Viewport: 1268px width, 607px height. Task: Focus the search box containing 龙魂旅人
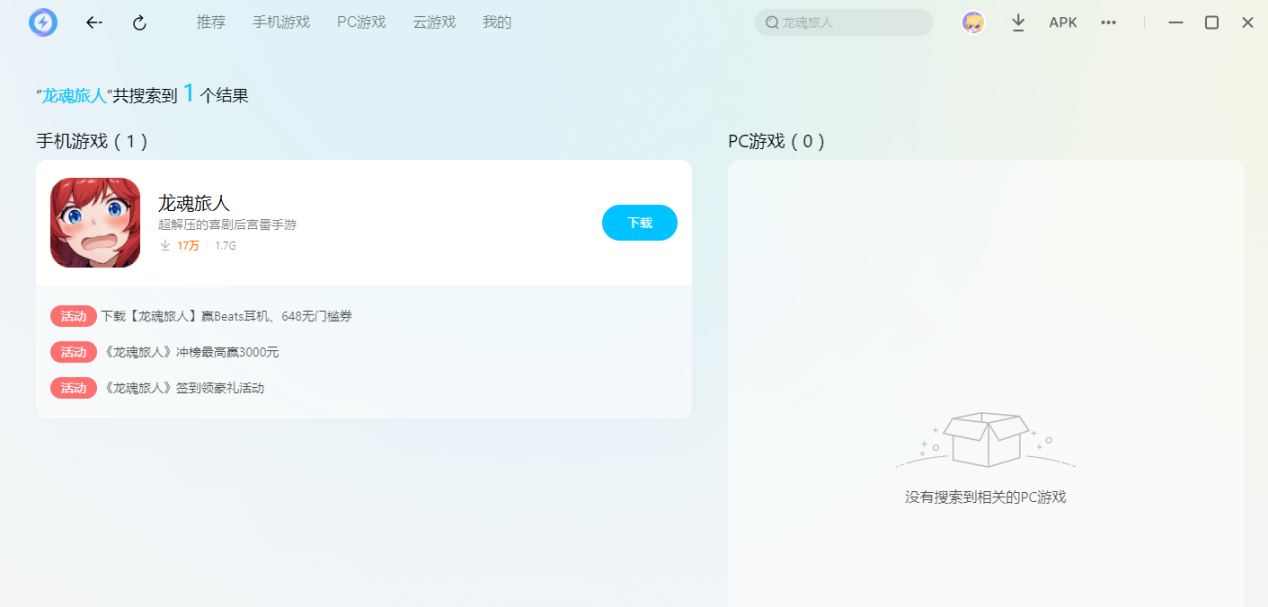tap(843, 22)
